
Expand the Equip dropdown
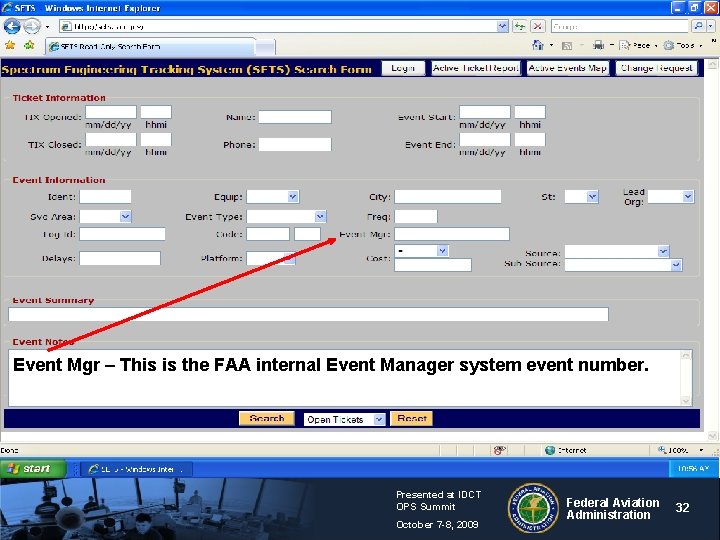point(293,197)
